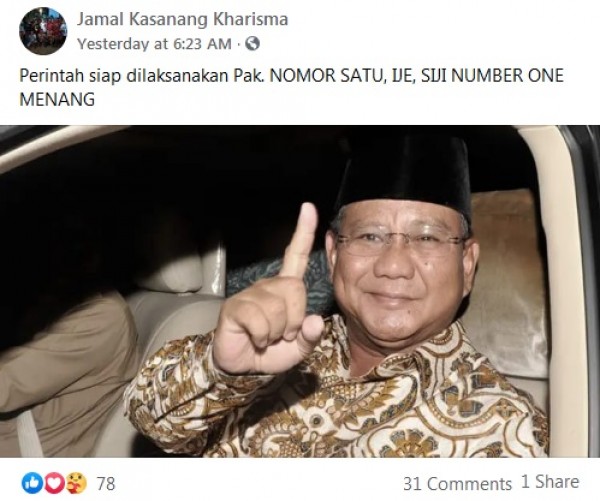The image size is (600, 501).
Task: Click the globe public audience icon
Action: click(x=252, y=44)
